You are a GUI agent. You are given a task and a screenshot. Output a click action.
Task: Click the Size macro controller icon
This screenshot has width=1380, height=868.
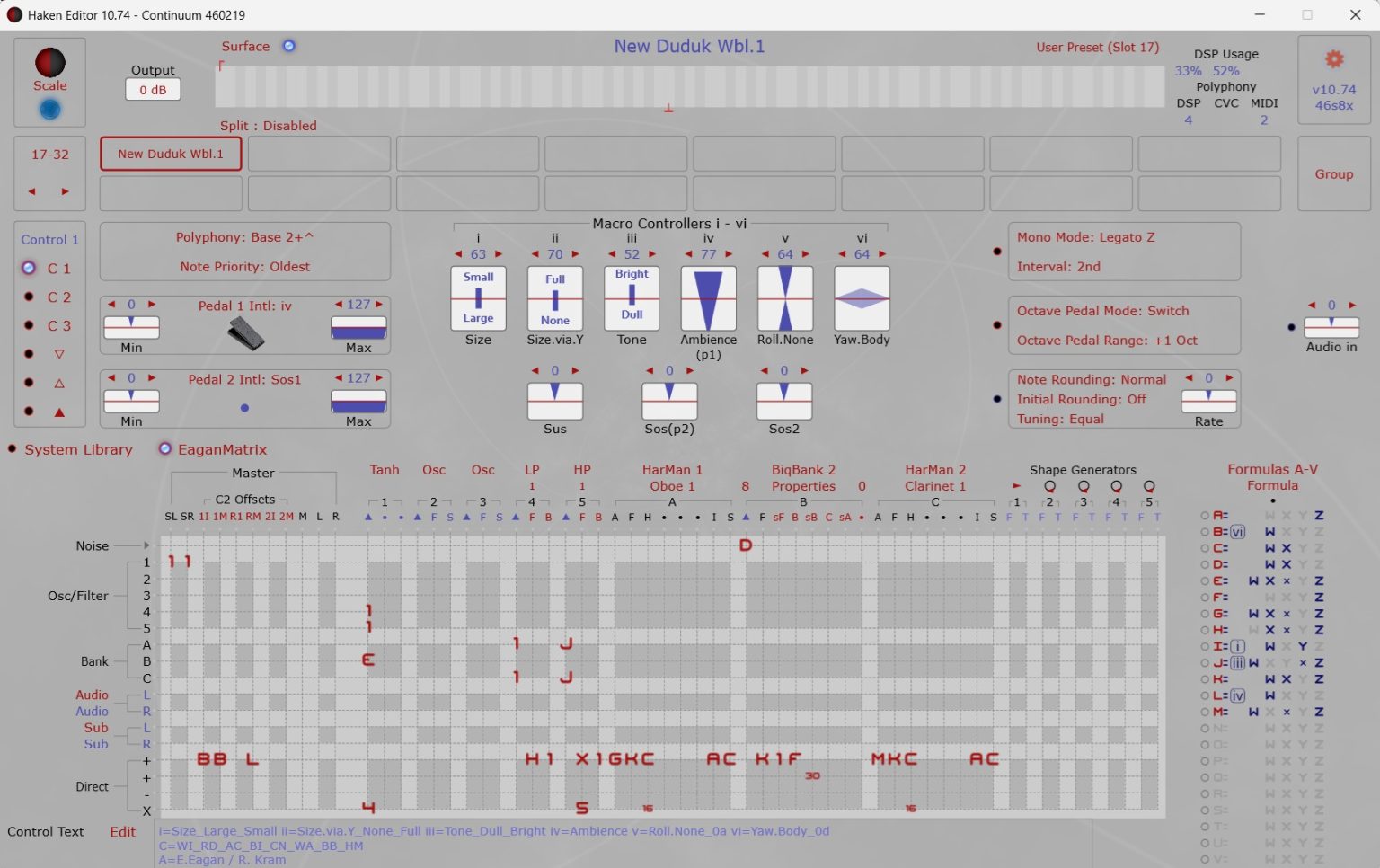click(478, 298)
